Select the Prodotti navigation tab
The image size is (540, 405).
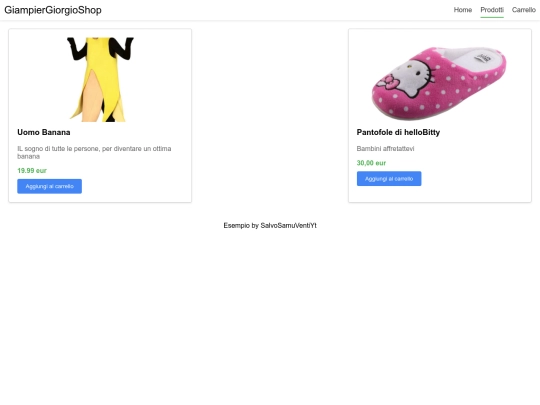click(492, 10)
